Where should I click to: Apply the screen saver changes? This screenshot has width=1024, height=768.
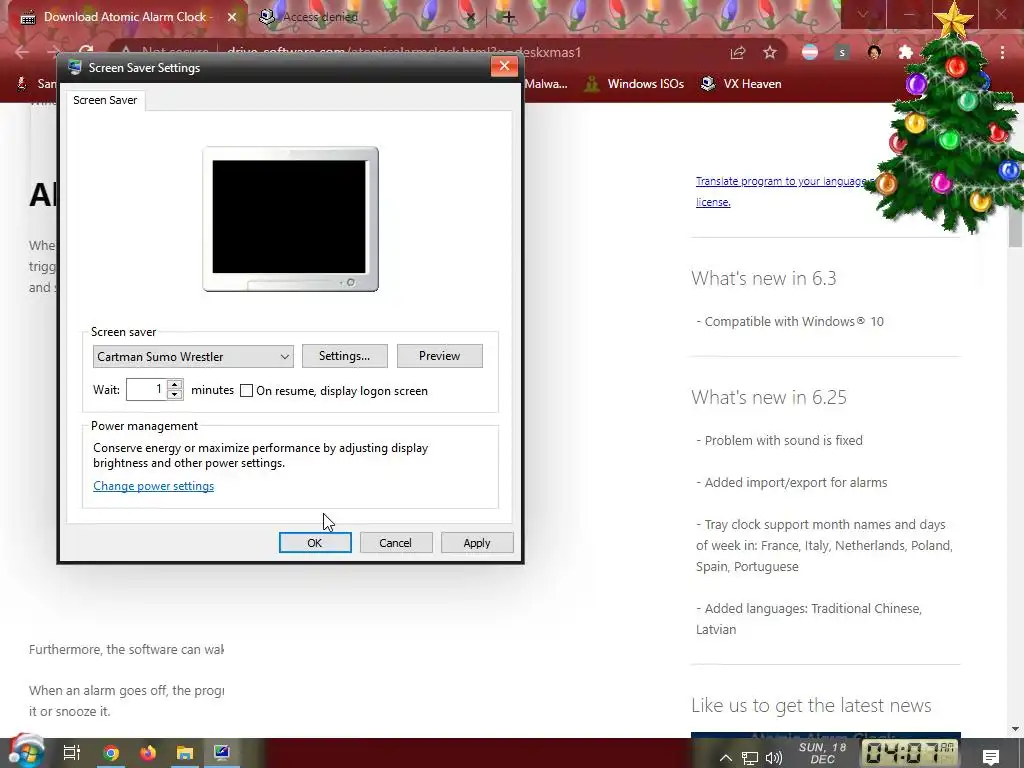click(477, 543)
